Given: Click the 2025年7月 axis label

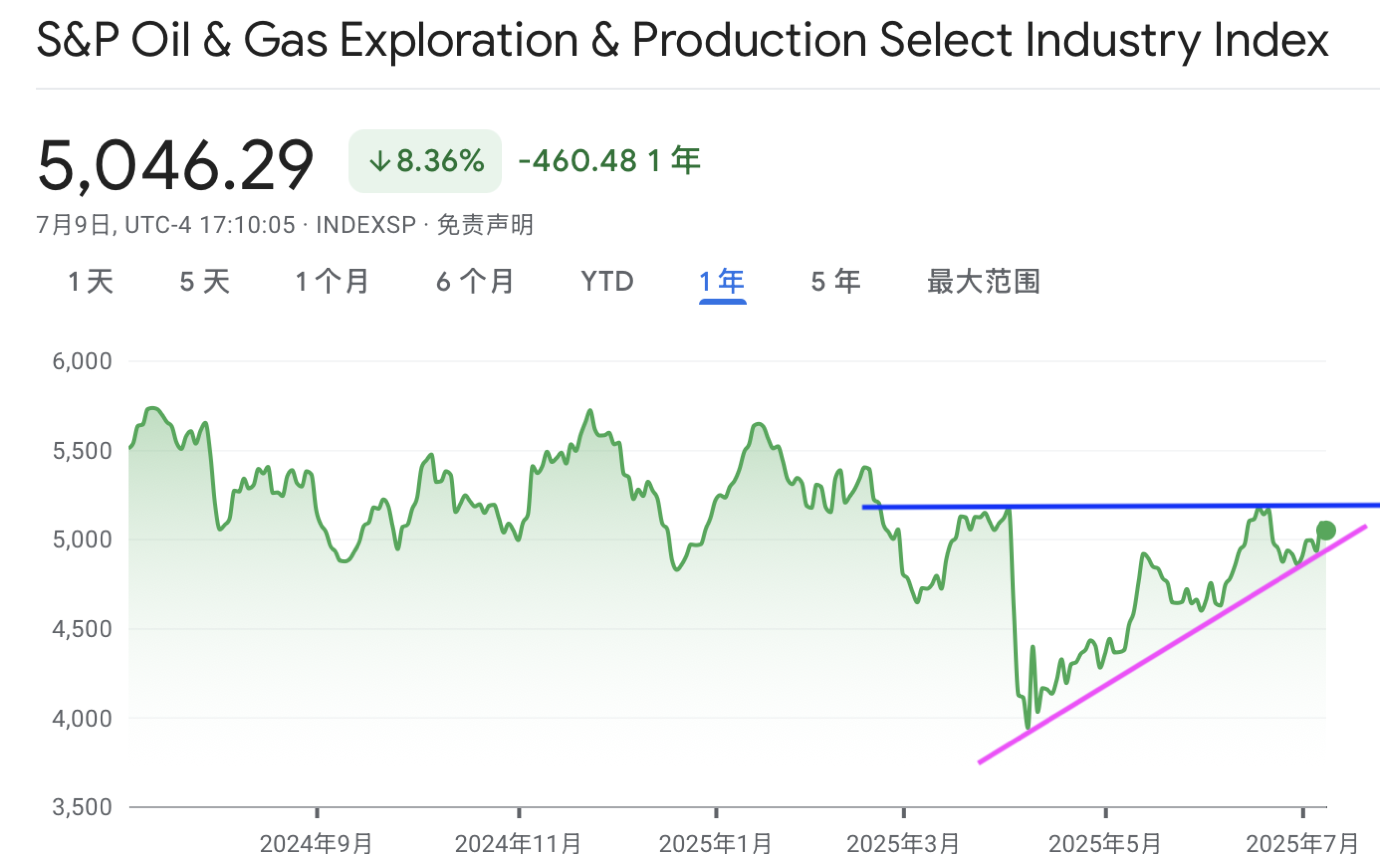Looking at the screenshot, I should tap(1304, 843).
